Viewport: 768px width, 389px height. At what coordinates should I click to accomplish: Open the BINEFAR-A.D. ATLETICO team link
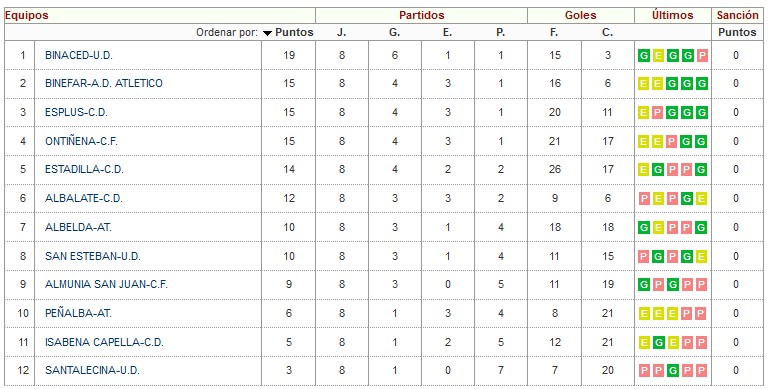(x=104, y=83)
